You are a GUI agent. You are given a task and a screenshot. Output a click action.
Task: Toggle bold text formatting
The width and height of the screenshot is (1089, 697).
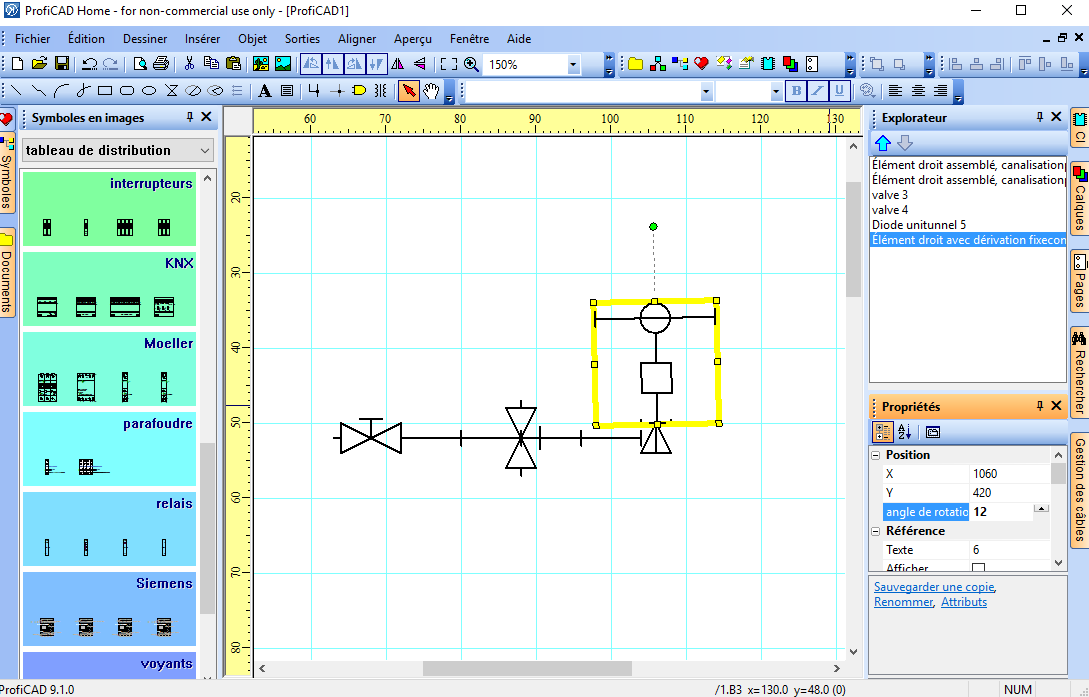coord(796,91)
